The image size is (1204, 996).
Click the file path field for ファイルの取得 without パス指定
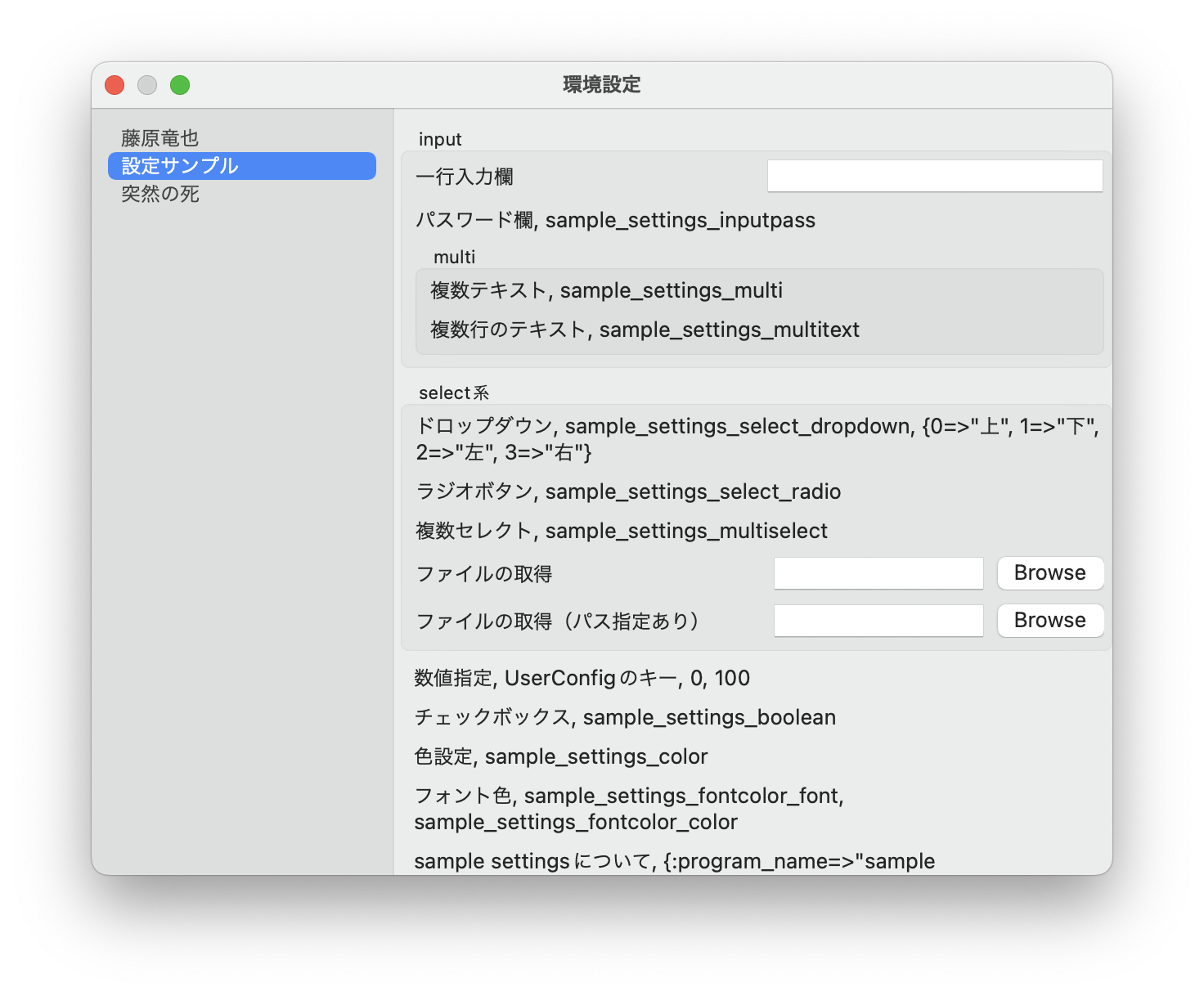[878, 573]
